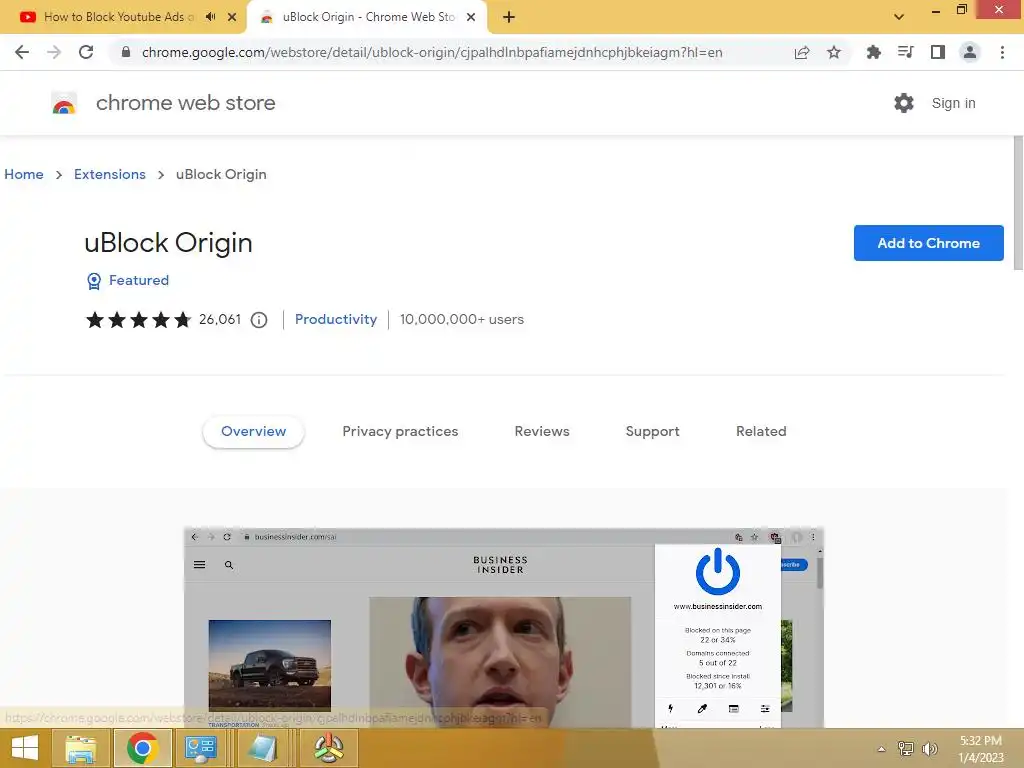1024x768 pixels.
Task: Click the rating info circle icon
Action: [x=259, y=320]
